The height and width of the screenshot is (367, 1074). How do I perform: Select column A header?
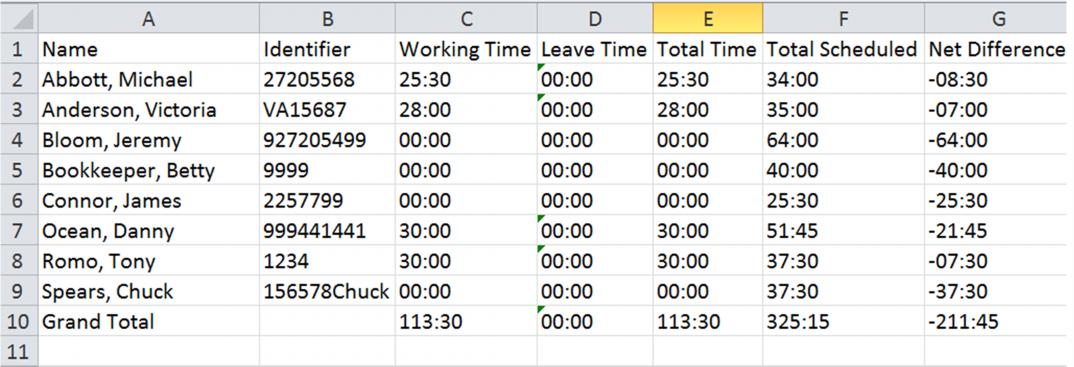(148, 18)
